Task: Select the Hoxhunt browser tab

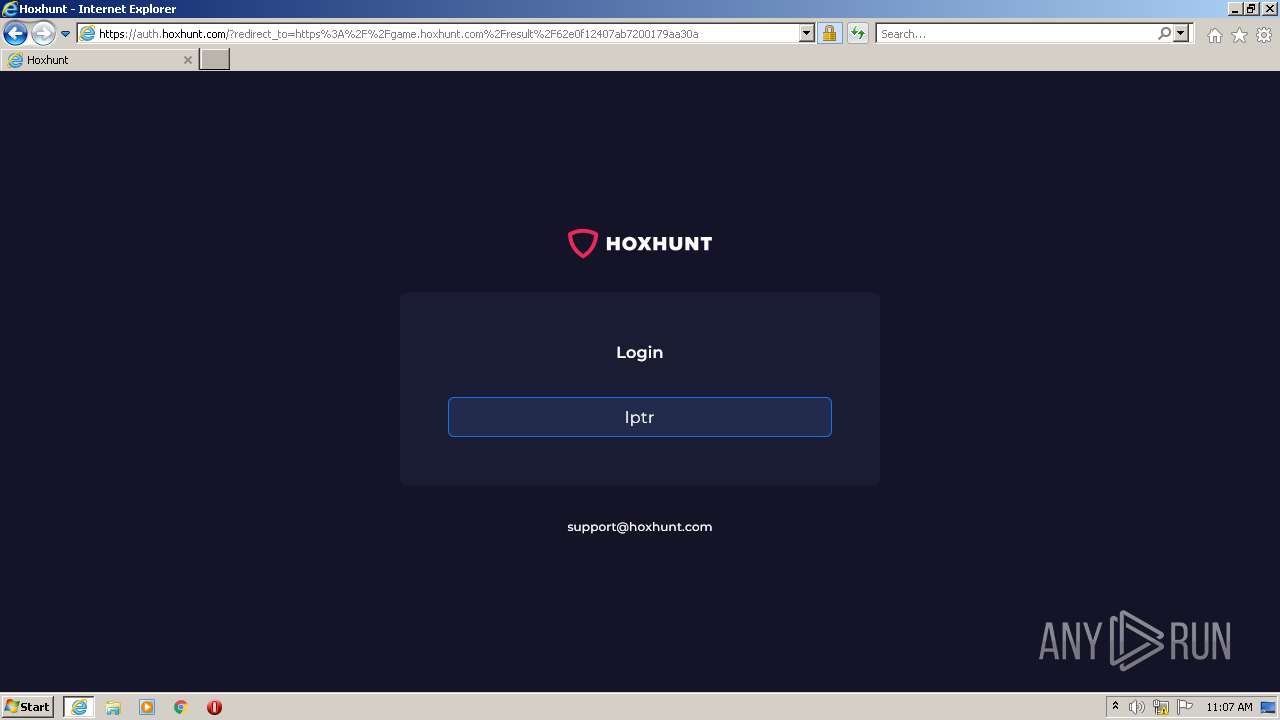Action: 99,60
